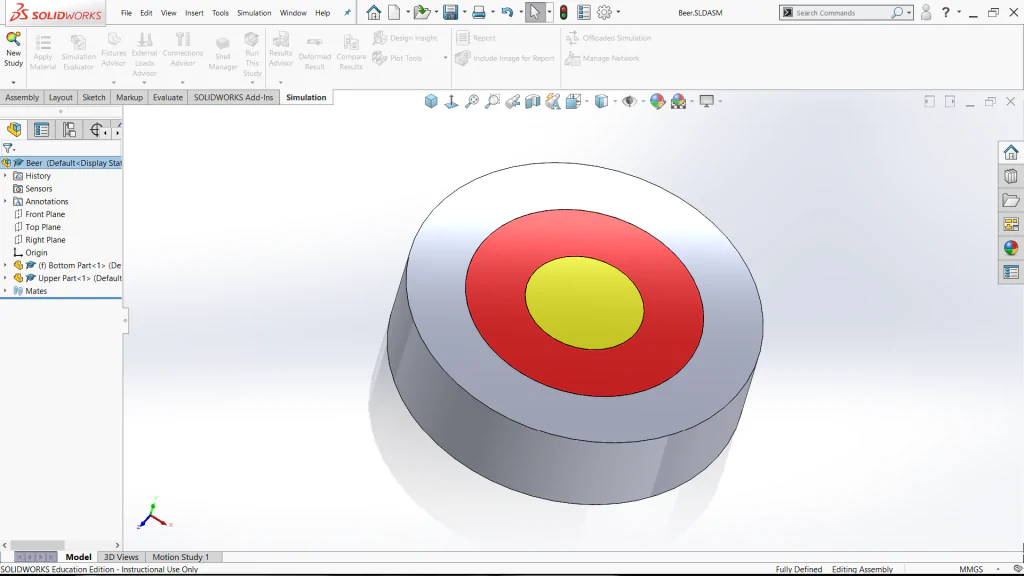The height and width of the screenshot is (576, 1024).
Task: Click the Zoom to Fit icon
Action: click(x=472, y=101)
